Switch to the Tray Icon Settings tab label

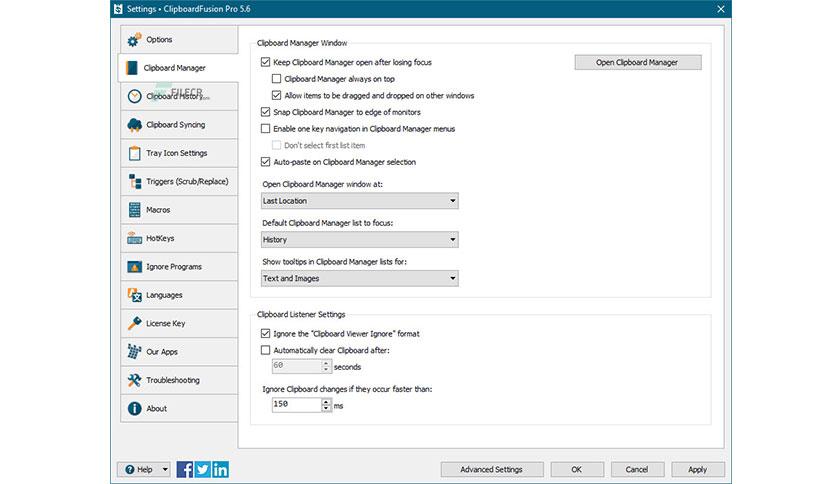click(x=176, y=153)
